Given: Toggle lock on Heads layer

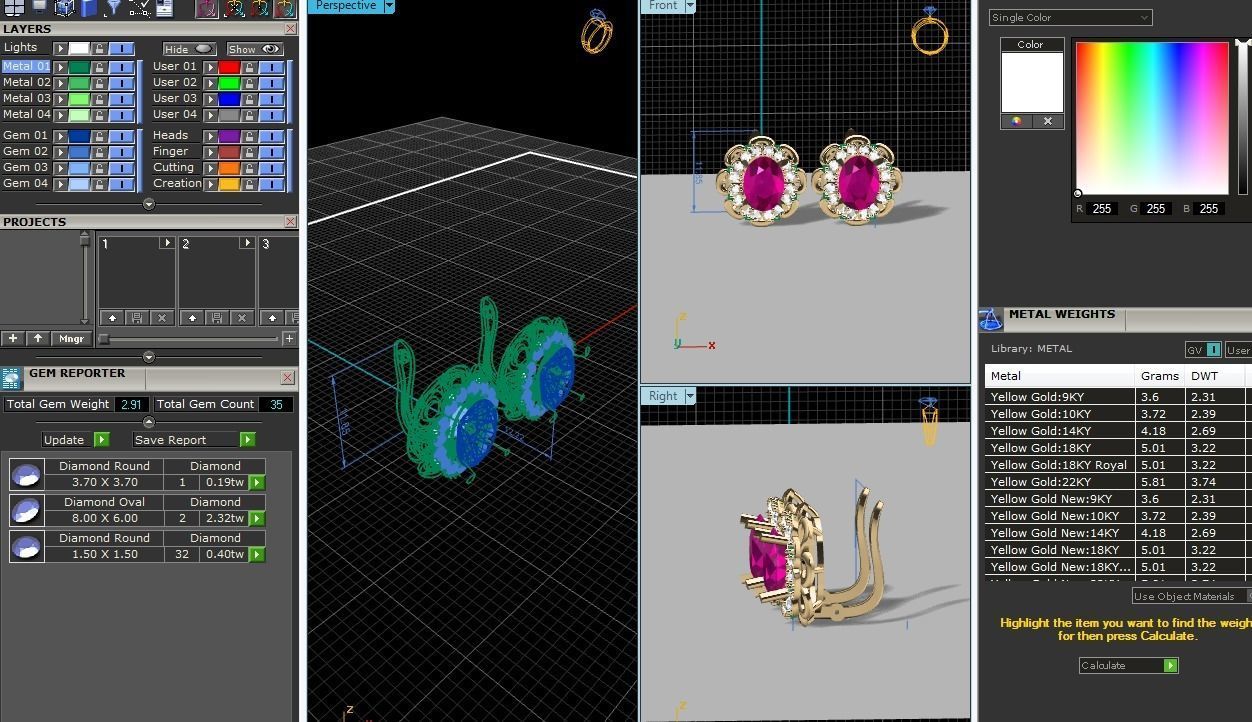Looking at the screenshot, I should tap(249, 136).
